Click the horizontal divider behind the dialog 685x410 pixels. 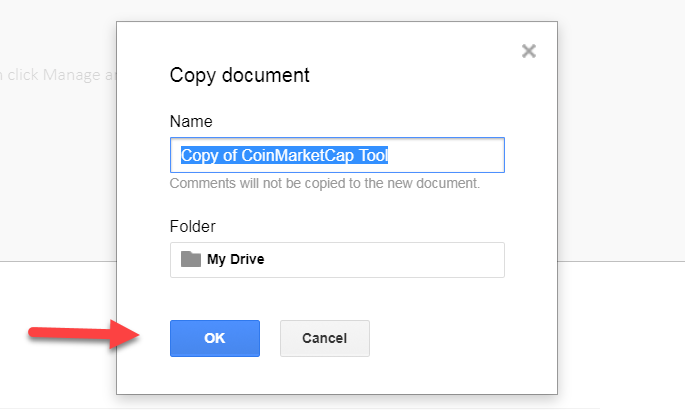click(620, 261)
